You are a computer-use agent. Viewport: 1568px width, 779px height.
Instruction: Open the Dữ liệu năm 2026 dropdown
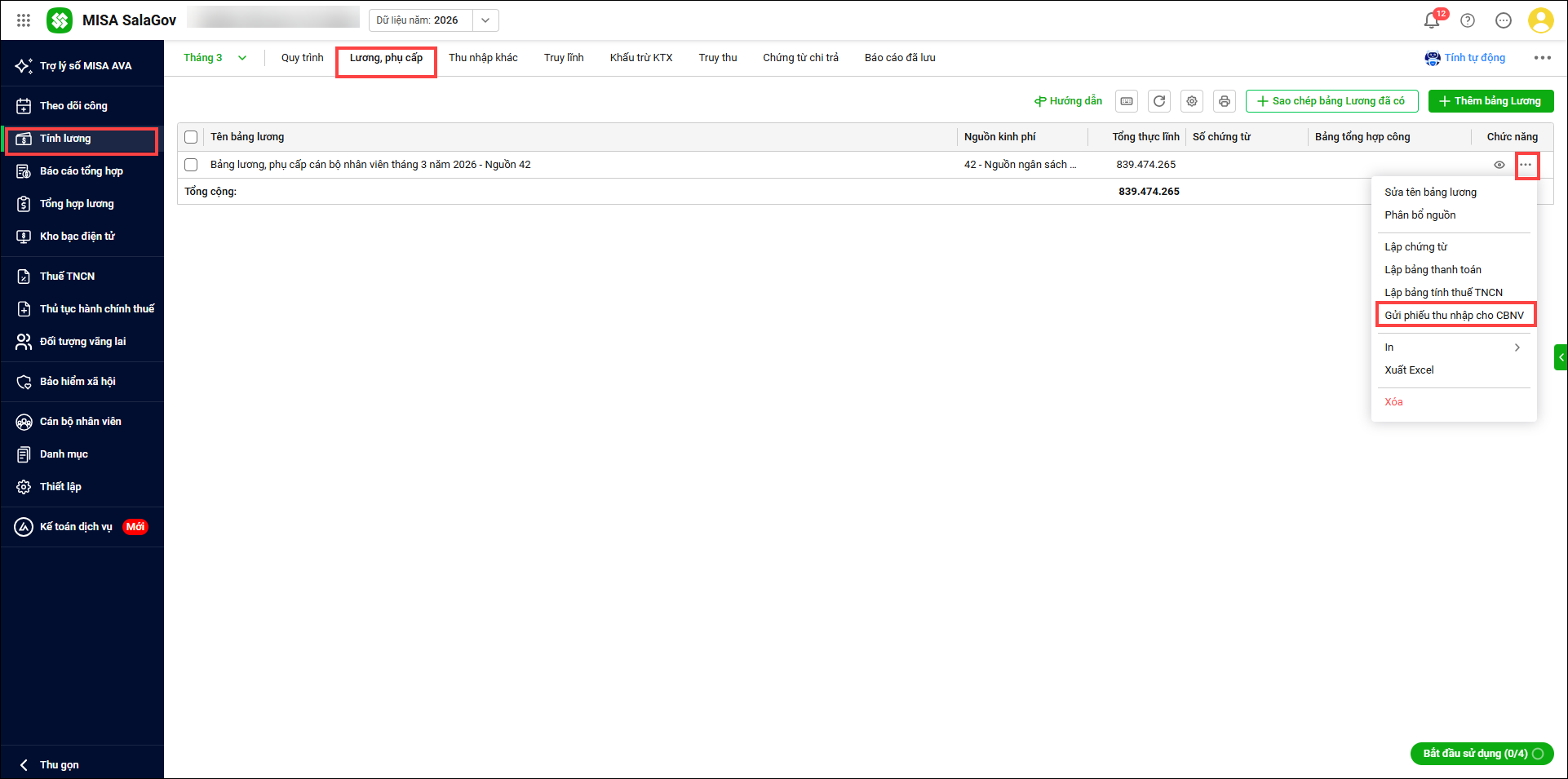click(x=485, y=20)
